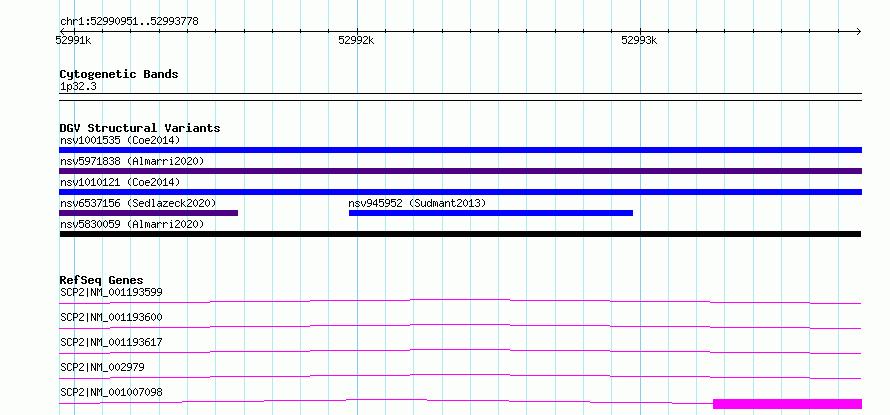The image size is (890, 415).
Task: Open the nsv5830059 (Almarri2020) label
Action: tap(132, 224)
